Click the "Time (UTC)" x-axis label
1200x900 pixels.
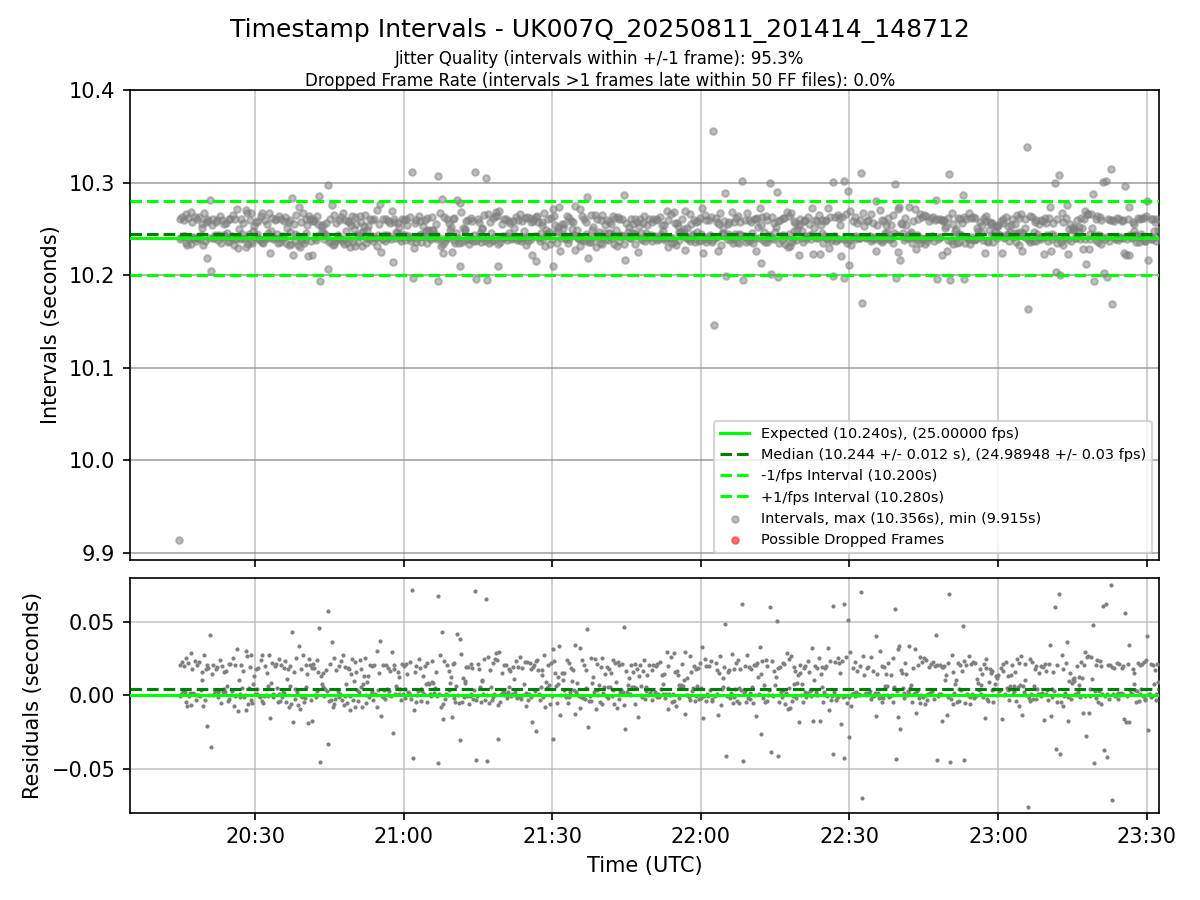[644, 865]
